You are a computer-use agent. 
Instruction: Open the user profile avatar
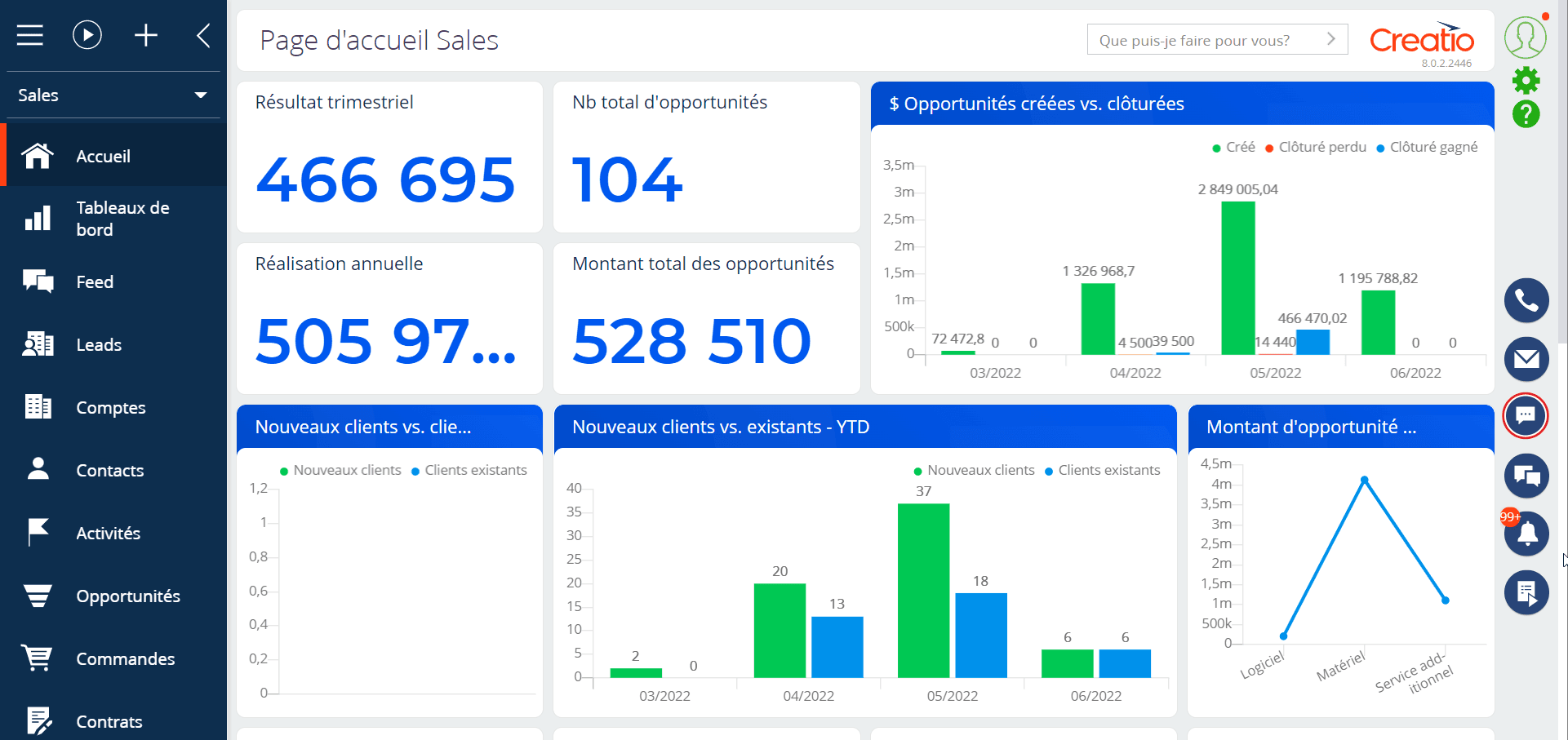click(1524, 37)
